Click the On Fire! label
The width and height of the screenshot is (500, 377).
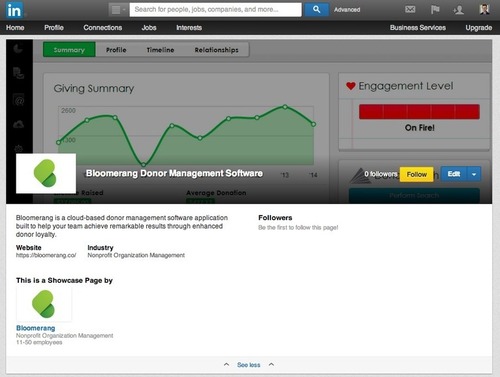pyautogui.click(x=420, y=128)
